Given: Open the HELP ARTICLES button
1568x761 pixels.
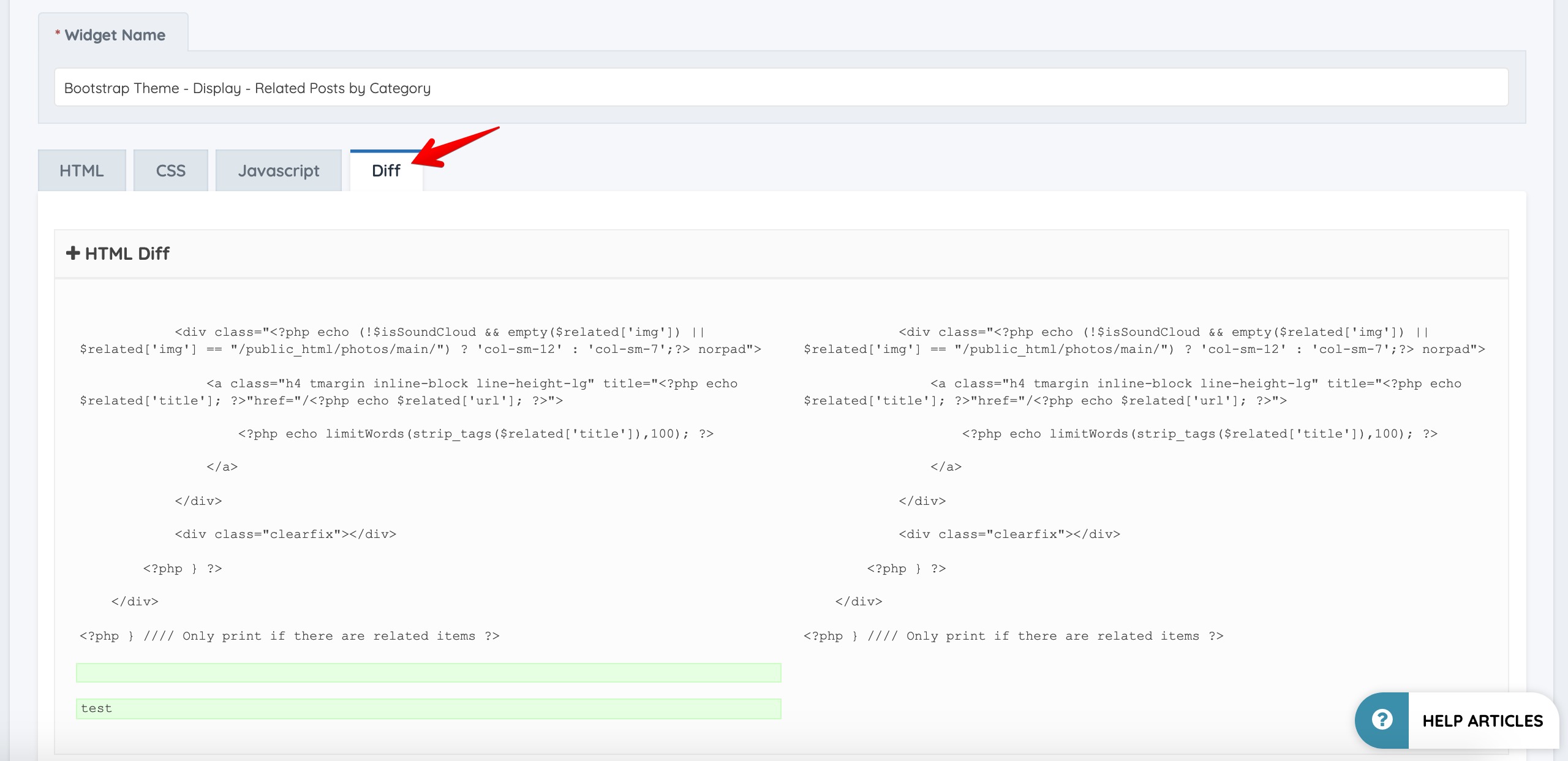Looking at the screenshot, I should [1482, 721].
